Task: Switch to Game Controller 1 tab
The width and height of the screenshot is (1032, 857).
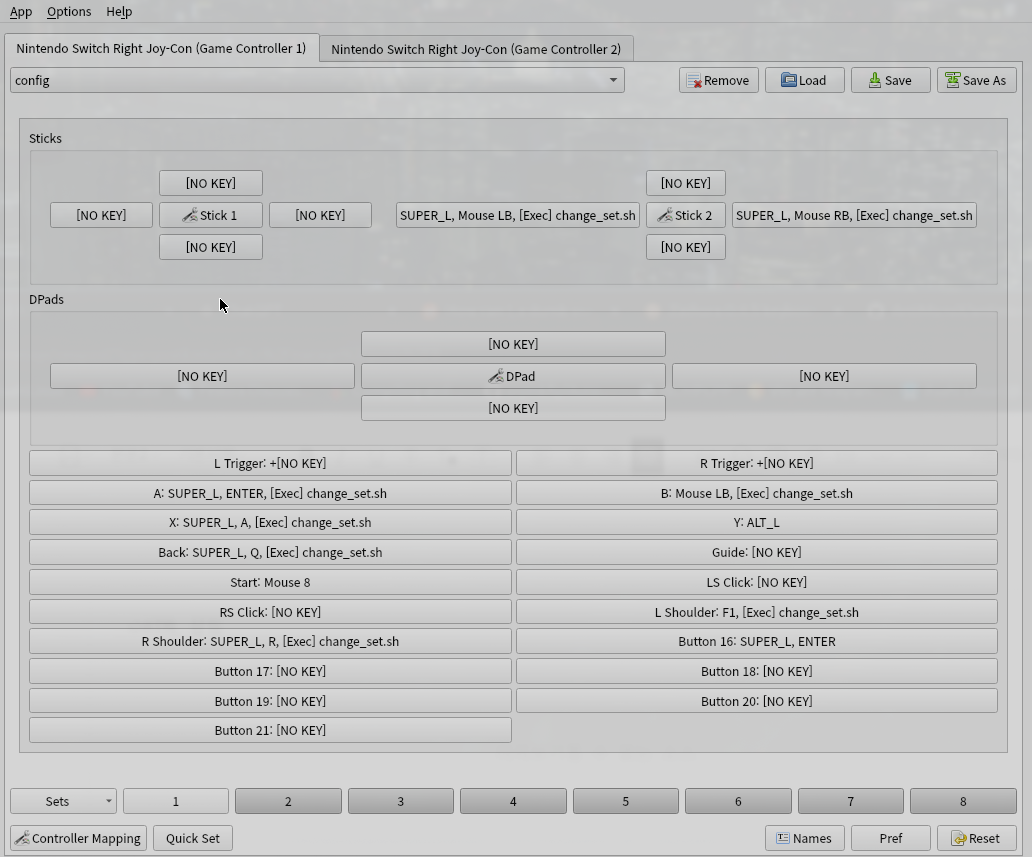Action: (x=161, y=49)
